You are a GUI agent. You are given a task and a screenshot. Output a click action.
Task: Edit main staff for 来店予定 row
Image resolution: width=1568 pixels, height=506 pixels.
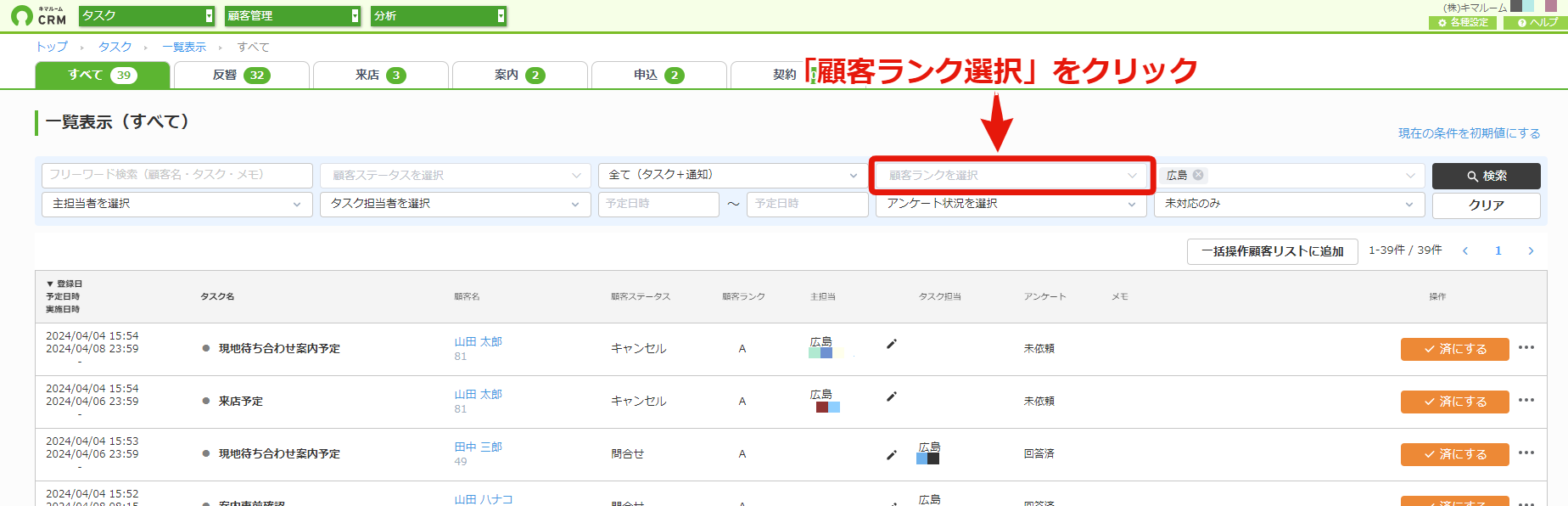891,396
